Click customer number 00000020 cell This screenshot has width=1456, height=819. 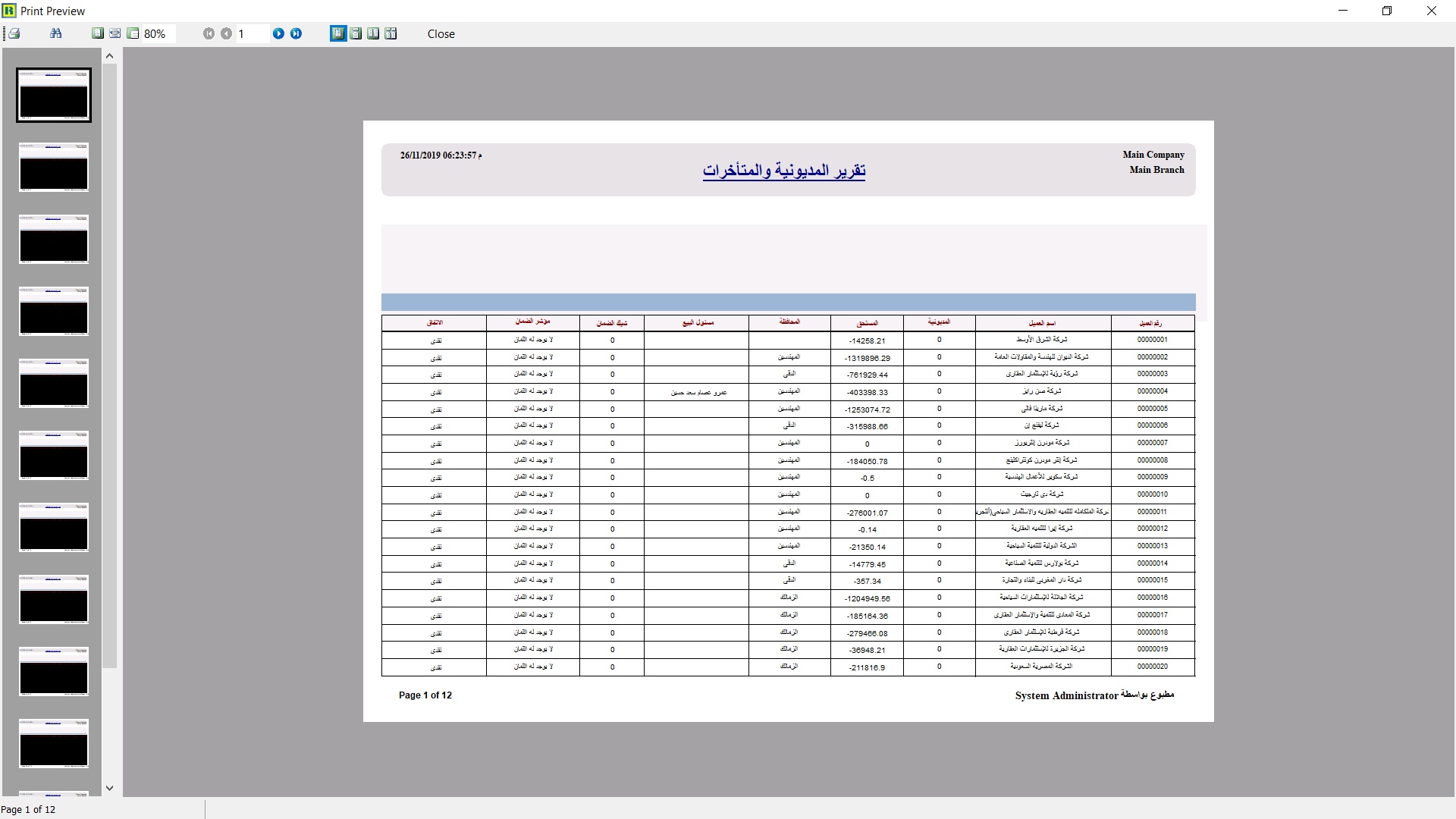pyautogui.click(x=1152, y=667)
